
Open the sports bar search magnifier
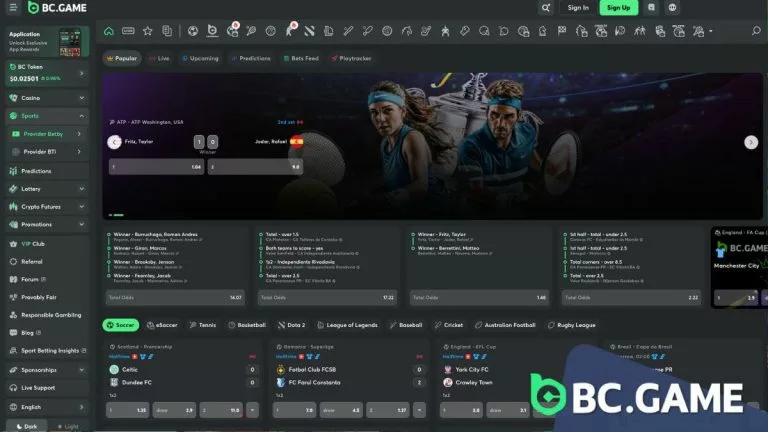tap(756, 31)
